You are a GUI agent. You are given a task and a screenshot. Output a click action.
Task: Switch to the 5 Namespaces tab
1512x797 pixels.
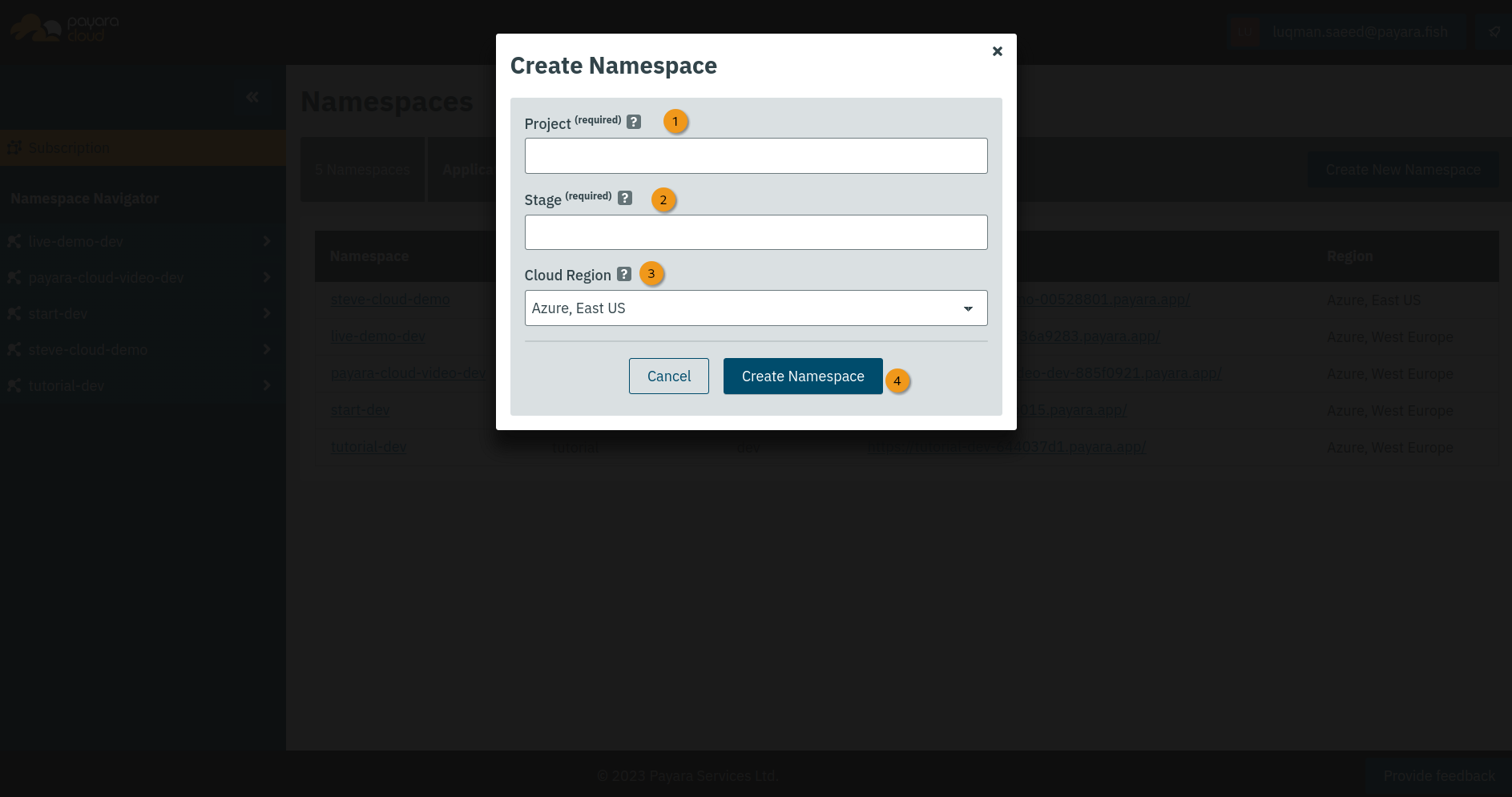362,170
